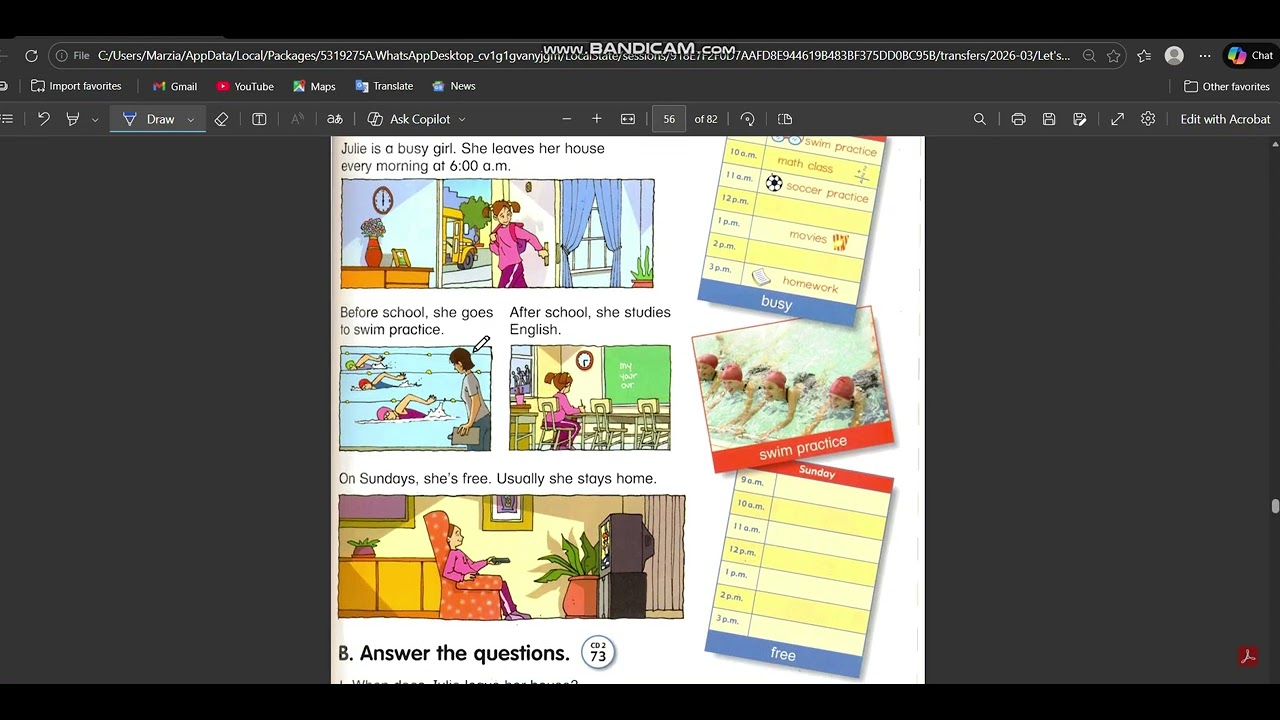Click the Read aloud icon
The height and width of the screenshot is (720, 1280).
point(297,119)
